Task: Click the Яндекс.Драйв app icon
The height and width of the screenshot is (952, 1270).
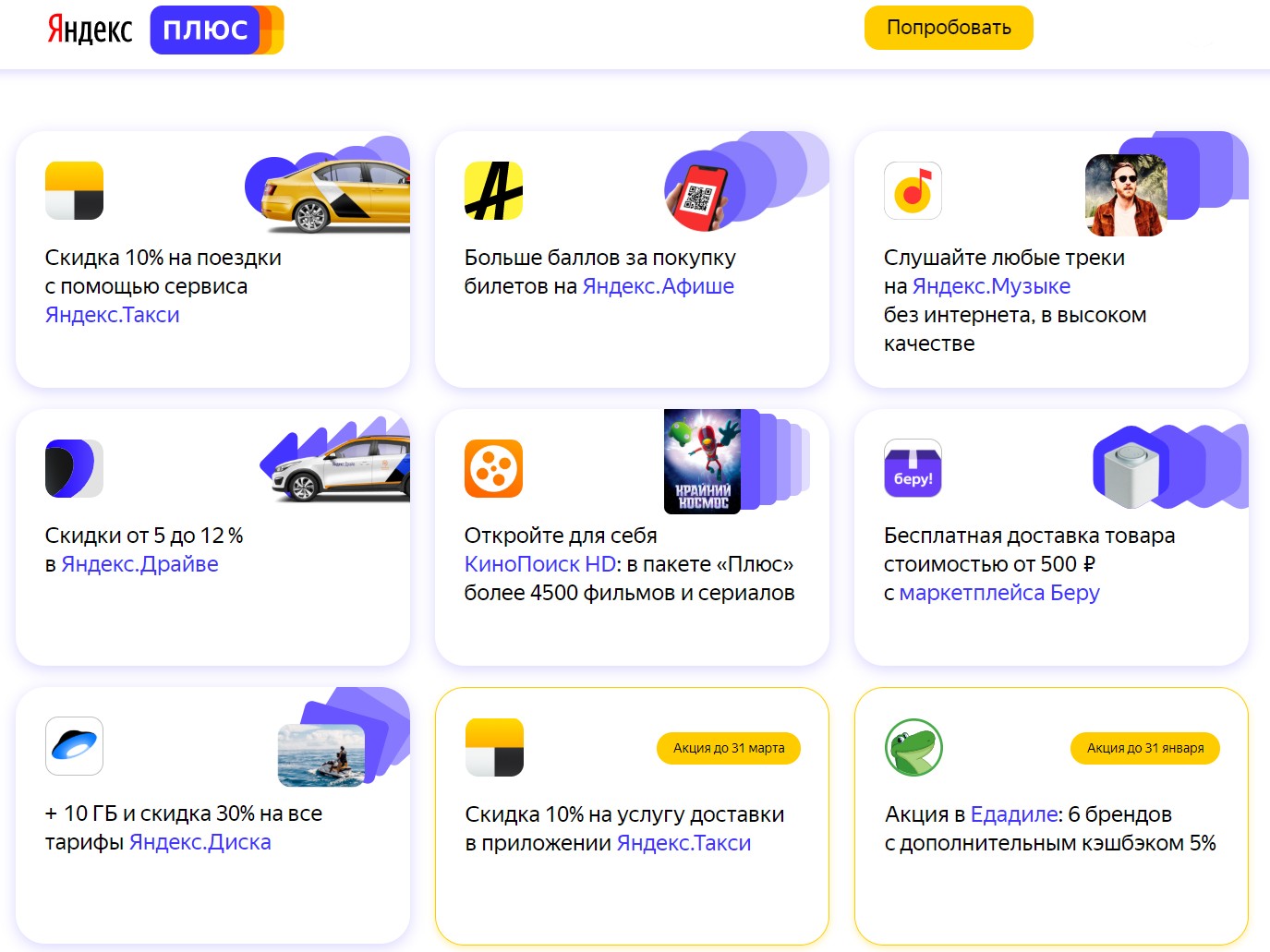Action: [74, 468]
